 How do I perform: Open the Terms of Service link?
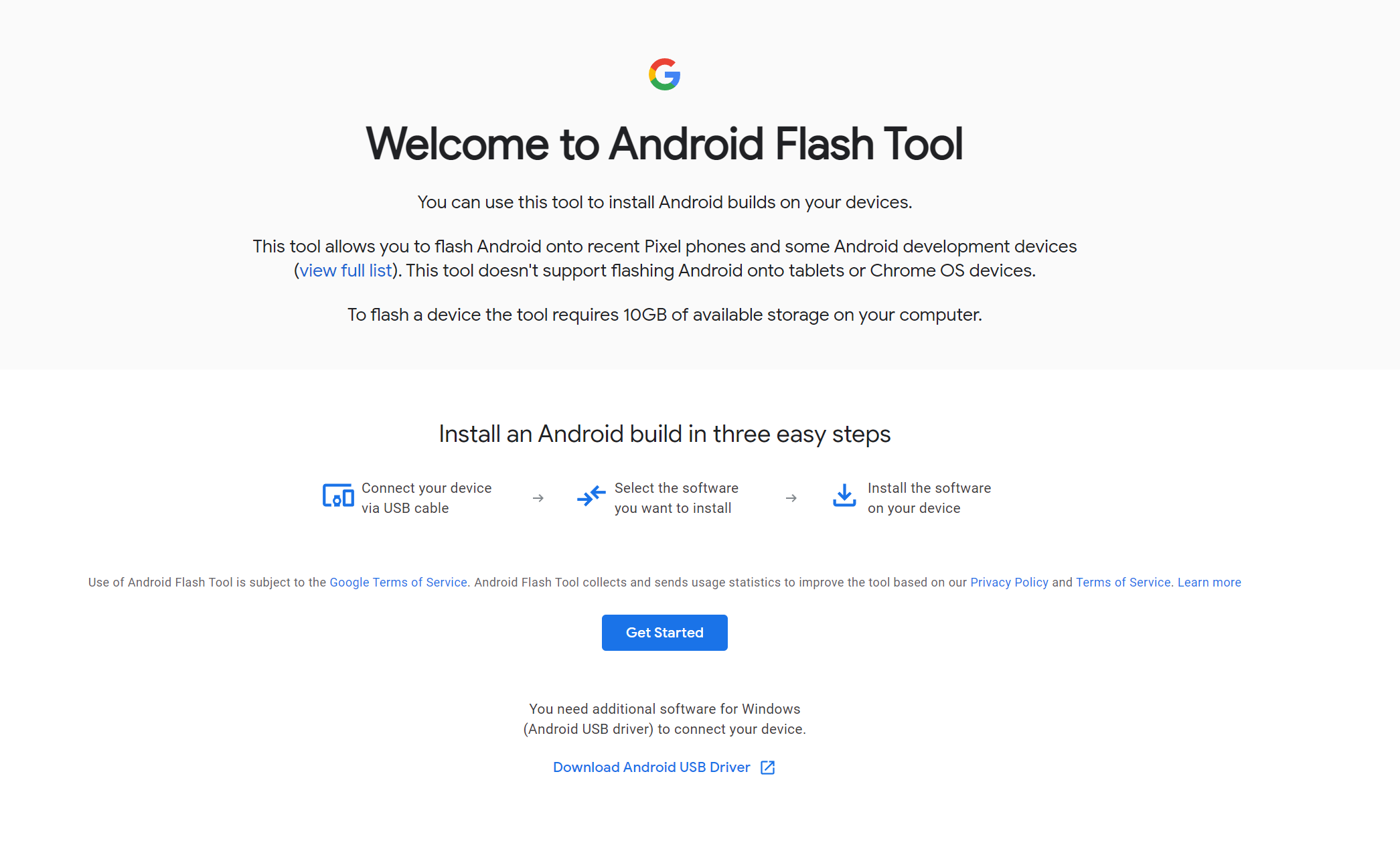[x=1123, y=582]
